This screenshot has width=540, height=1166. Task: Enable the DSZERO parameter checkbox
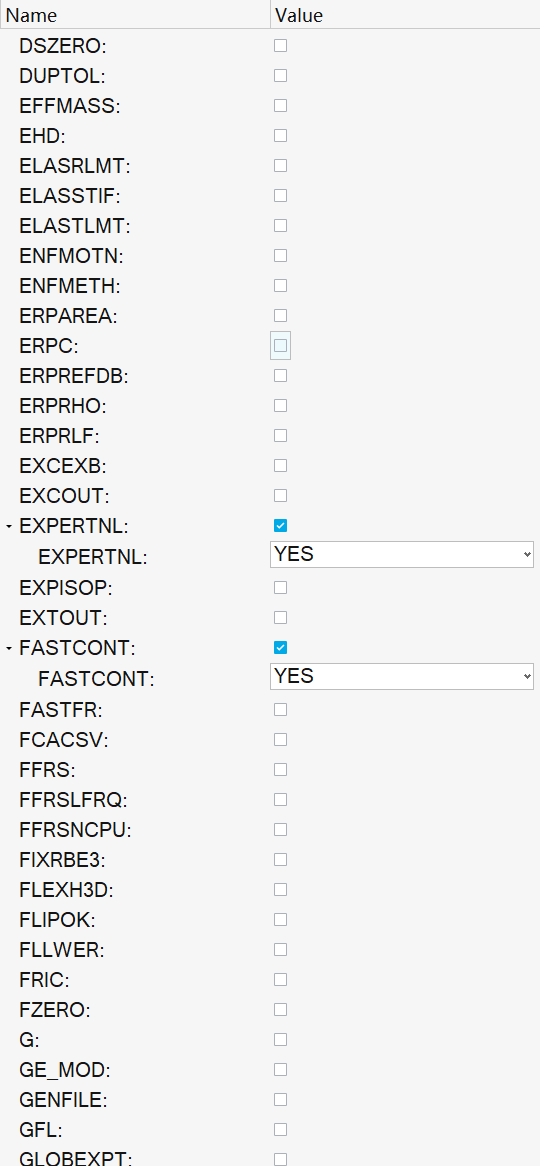coord(280,46)
